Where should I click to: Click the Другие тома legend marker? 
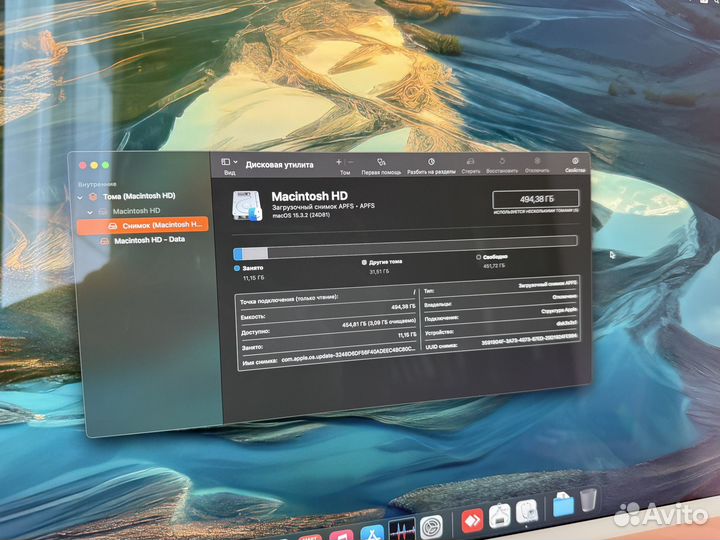364,262
